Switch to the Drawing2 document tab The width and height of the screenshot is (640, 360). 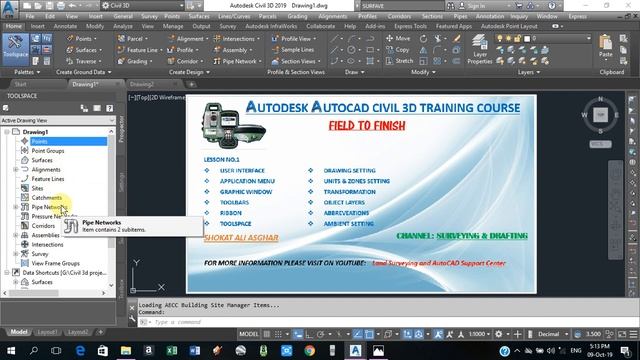[x=142, y=84]
